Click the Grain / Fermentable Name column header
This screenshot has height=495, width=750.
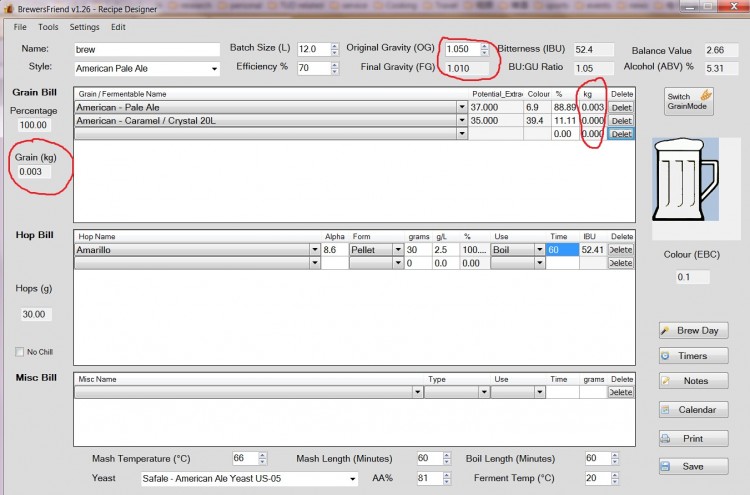point(122,94)
